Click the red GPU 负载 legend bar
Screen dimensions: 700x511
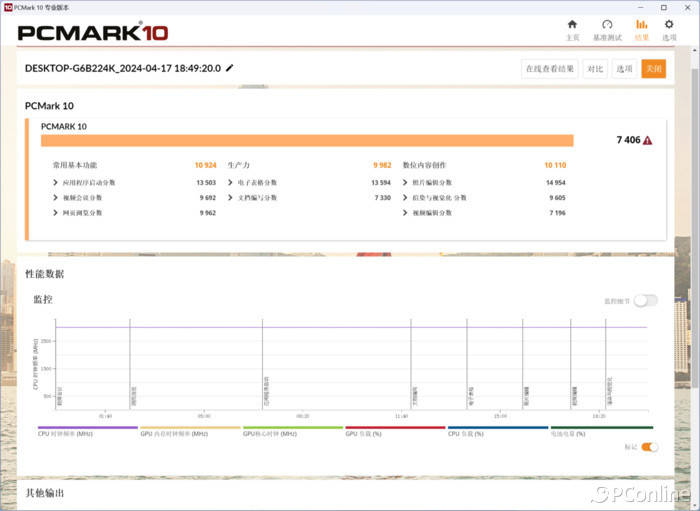(394, 427)
